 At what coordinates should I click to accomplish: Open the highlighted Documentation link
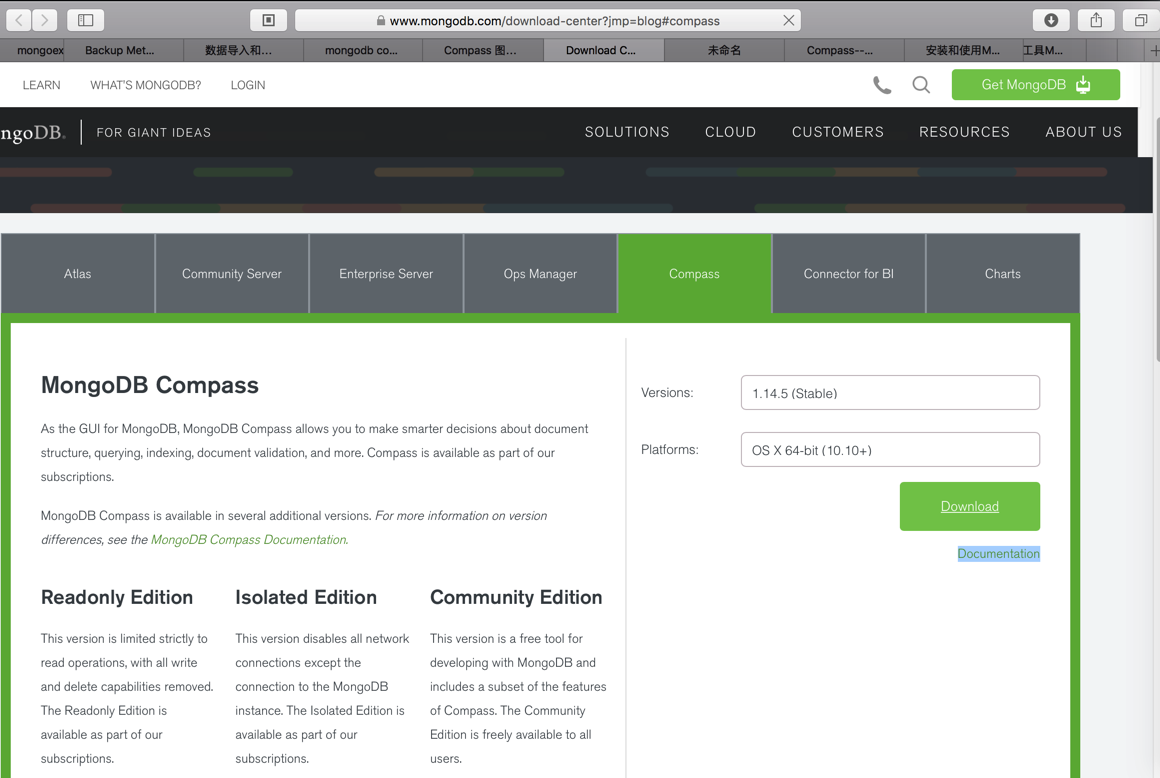click(x=998, y=554)
